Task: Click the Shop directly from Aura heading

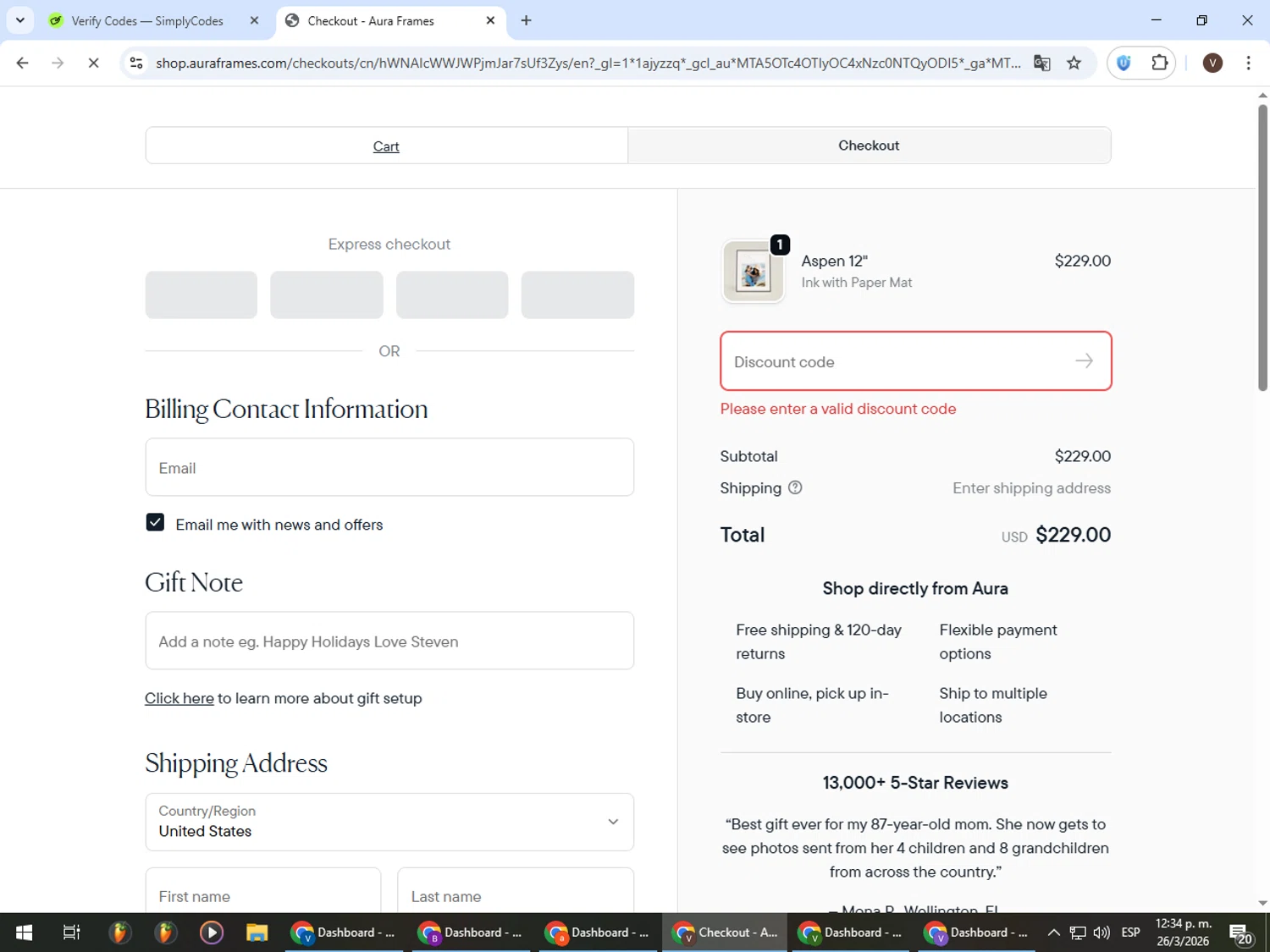Action: click(x=915, y=589)
